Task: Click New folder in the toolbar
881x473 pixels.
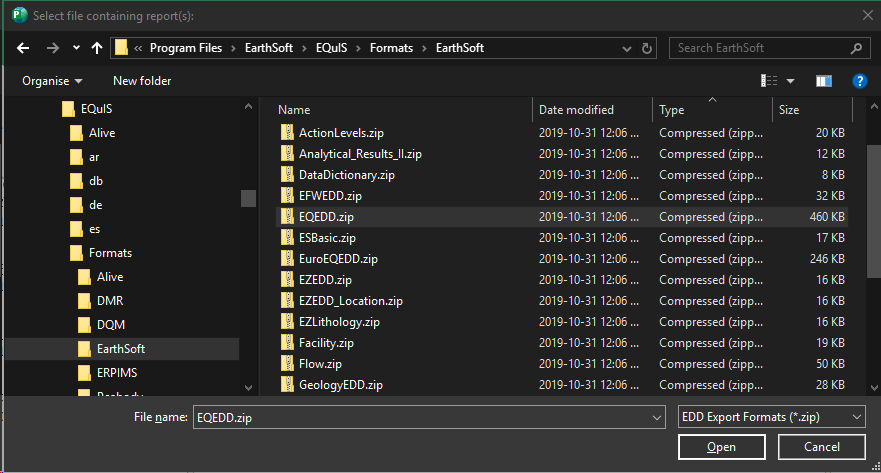Action: (142, 81)
